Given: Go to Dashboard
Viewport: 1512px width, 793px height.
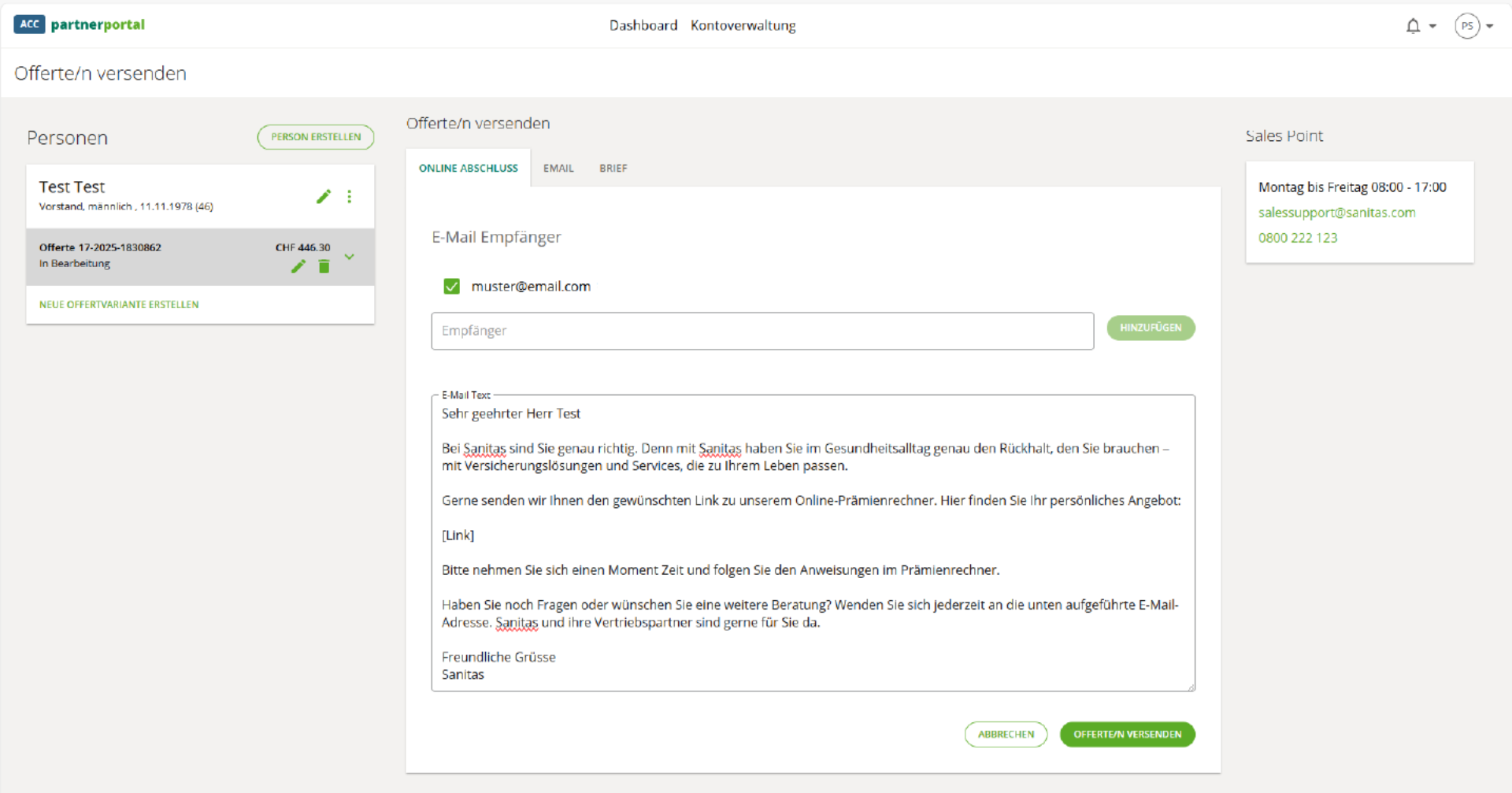Looking at the screenshot, I should 643,25.
